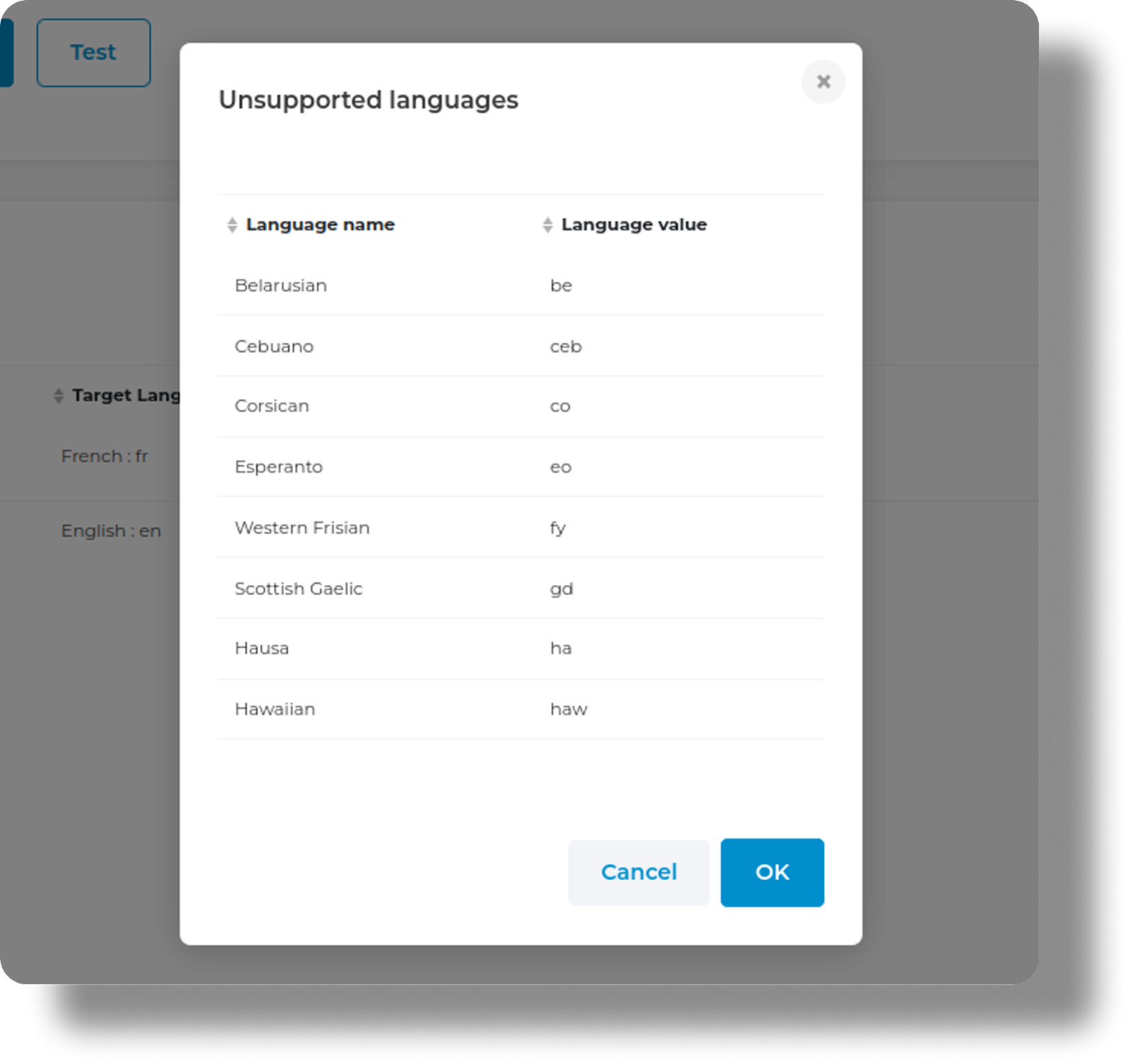Select Scottish Gaelic row
The image size is (1130, 1064).
298,589
